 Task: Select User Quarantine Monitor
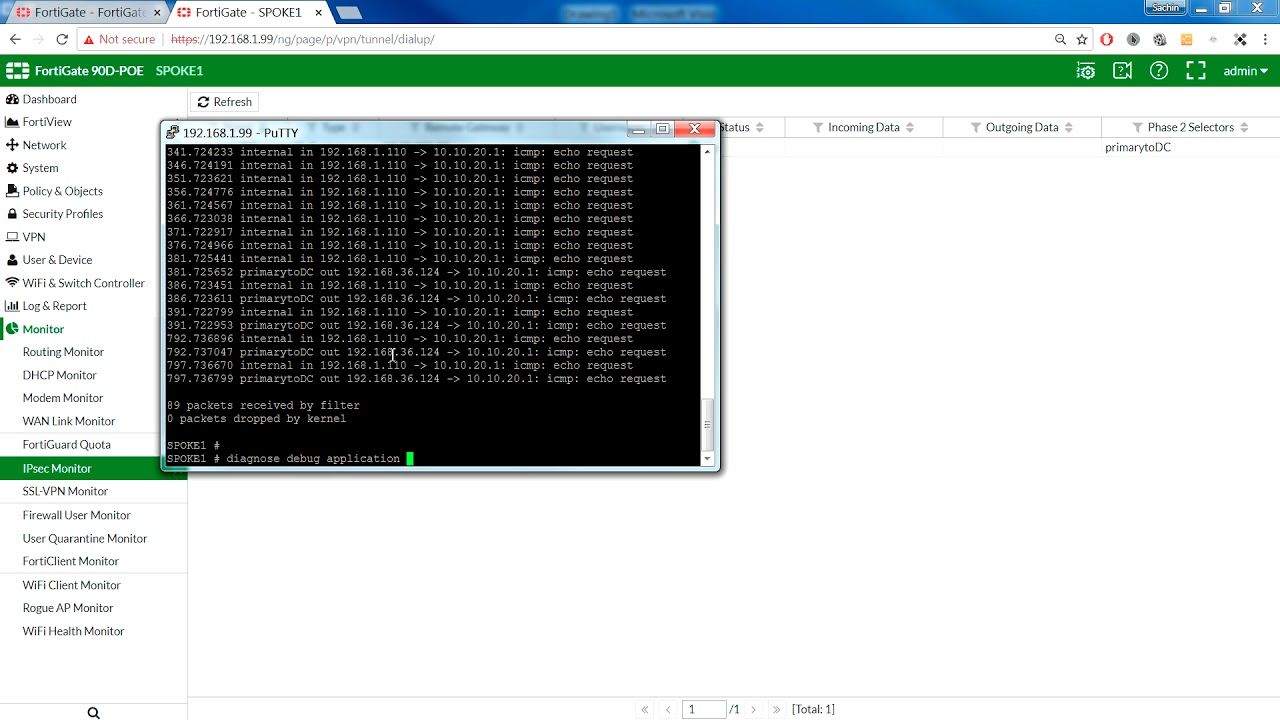click(85, 538)
